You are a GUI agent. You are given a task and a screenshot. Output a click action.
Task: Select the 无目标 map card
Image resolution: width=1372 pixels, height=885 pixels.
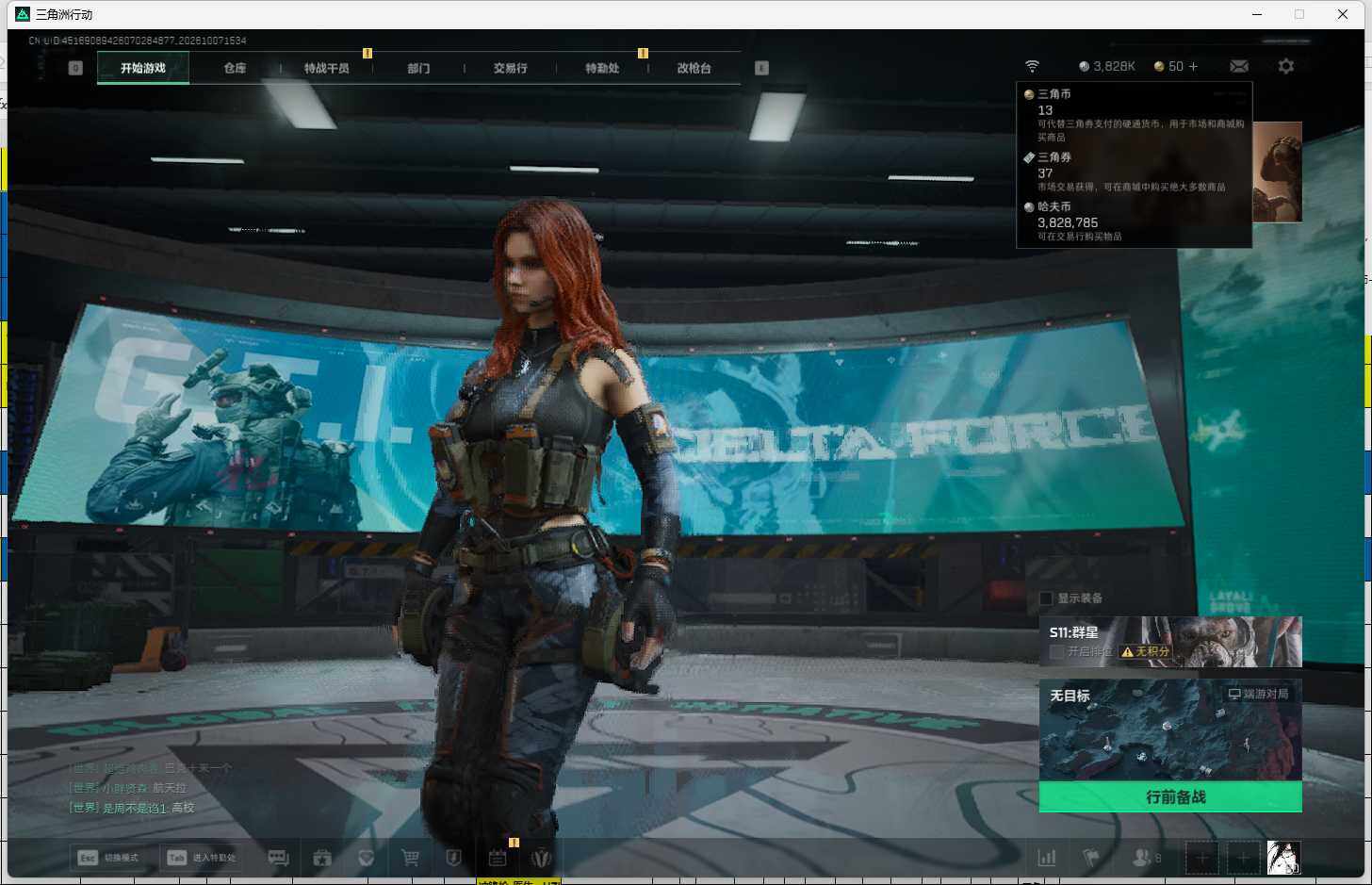(1170, 730)
